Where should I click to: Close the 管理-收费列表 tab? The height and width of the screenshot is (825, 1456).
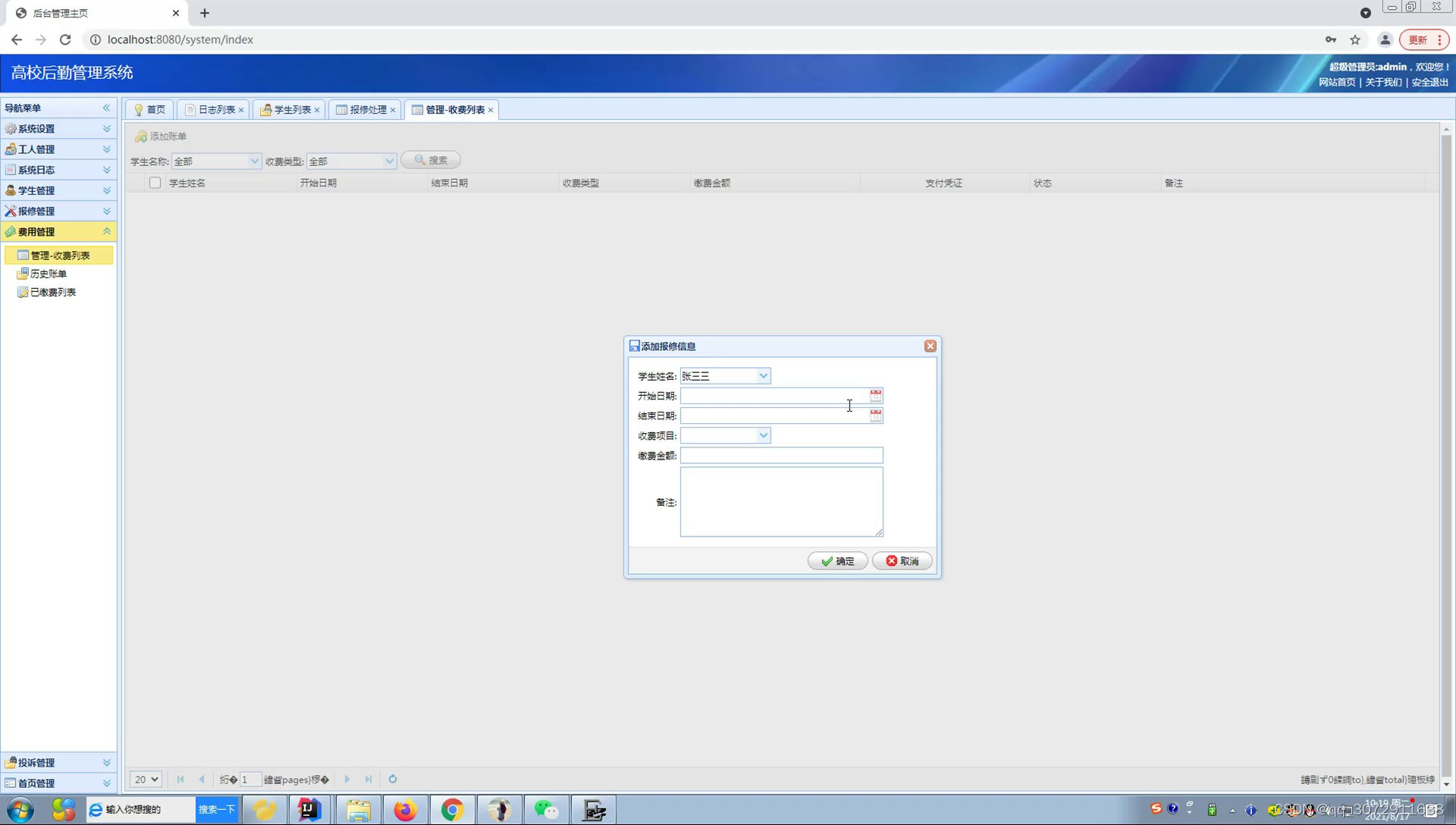(x=491, y=110)
